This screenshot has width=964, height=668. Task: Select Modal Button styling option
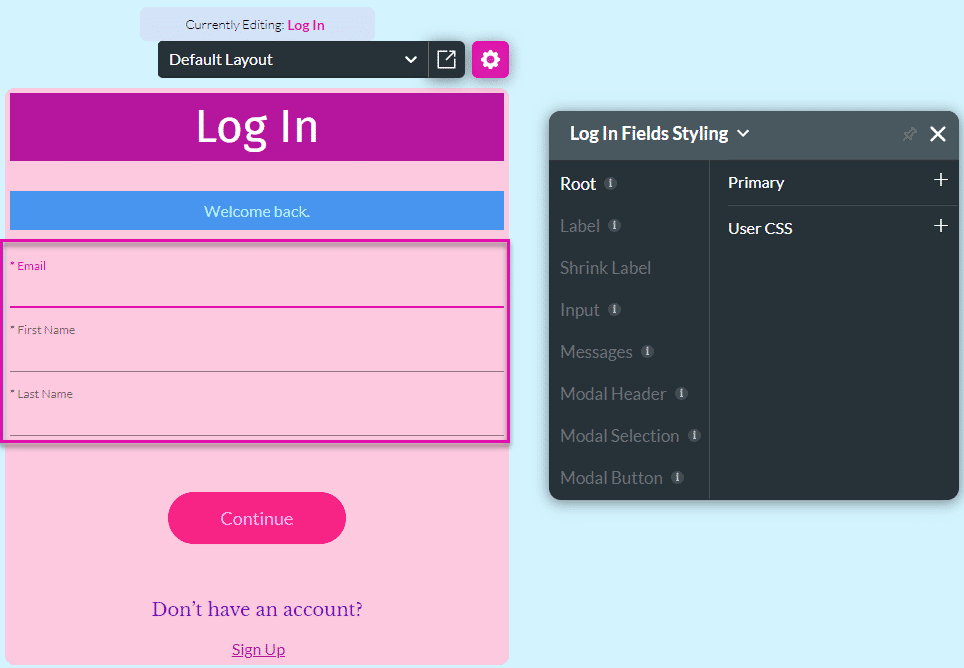click(612, 478)
